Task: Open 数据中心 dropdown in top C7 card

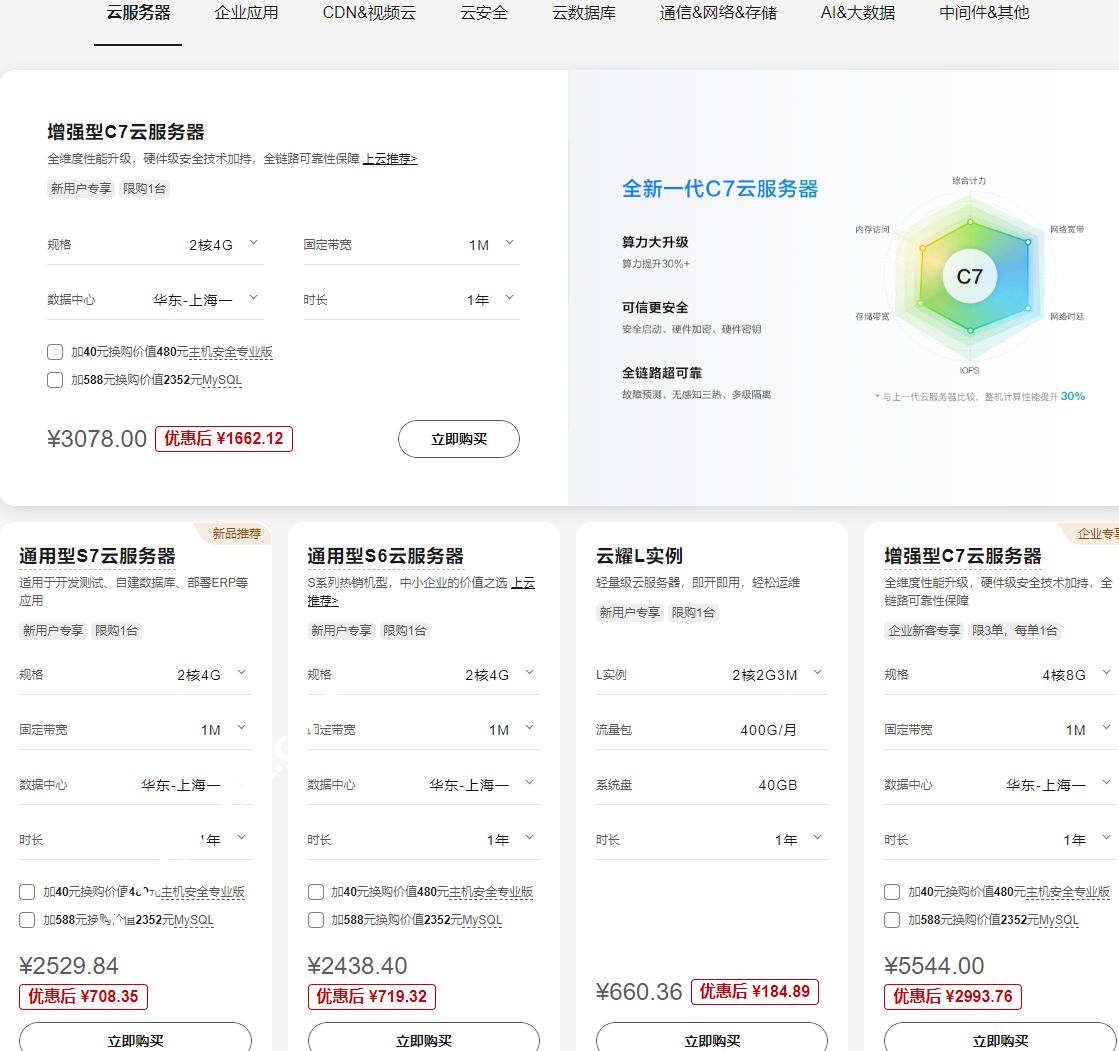Action: 253,299
